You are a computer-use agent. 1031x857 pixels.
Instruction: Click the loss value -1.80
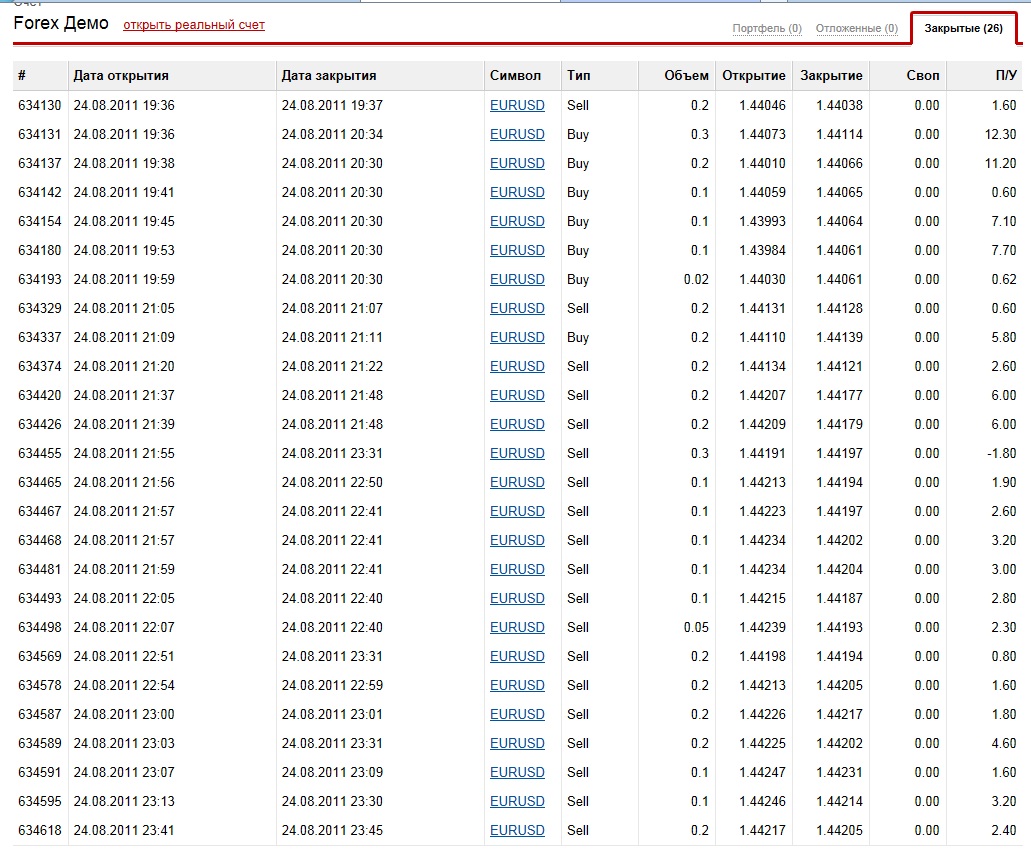tap(1001, 453)
